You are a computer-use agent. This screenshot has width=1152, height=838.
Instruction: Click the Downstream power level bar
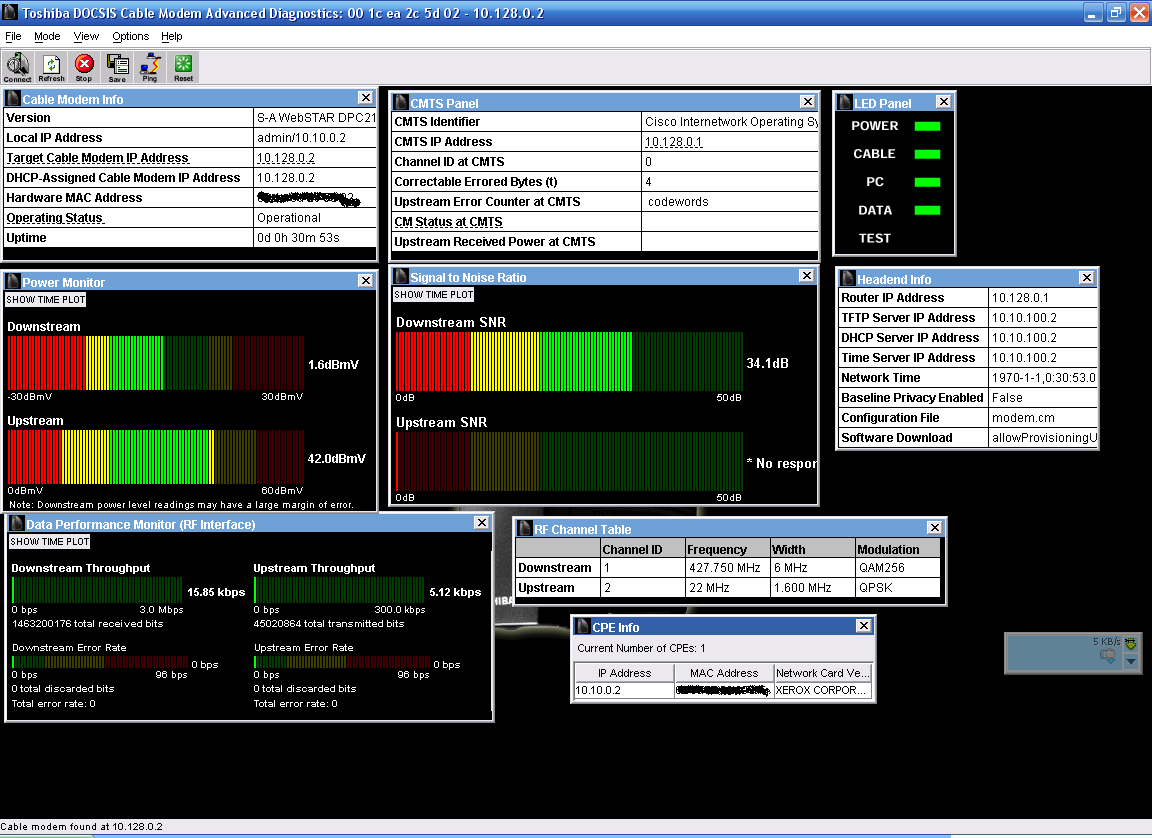click(156, 363)
